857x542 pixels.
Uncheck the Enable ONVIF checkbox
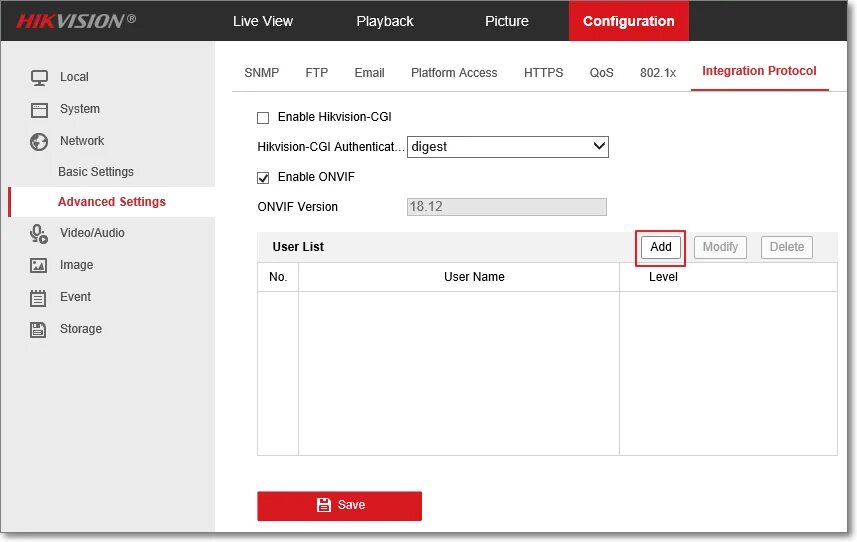[x=263, y=178]
